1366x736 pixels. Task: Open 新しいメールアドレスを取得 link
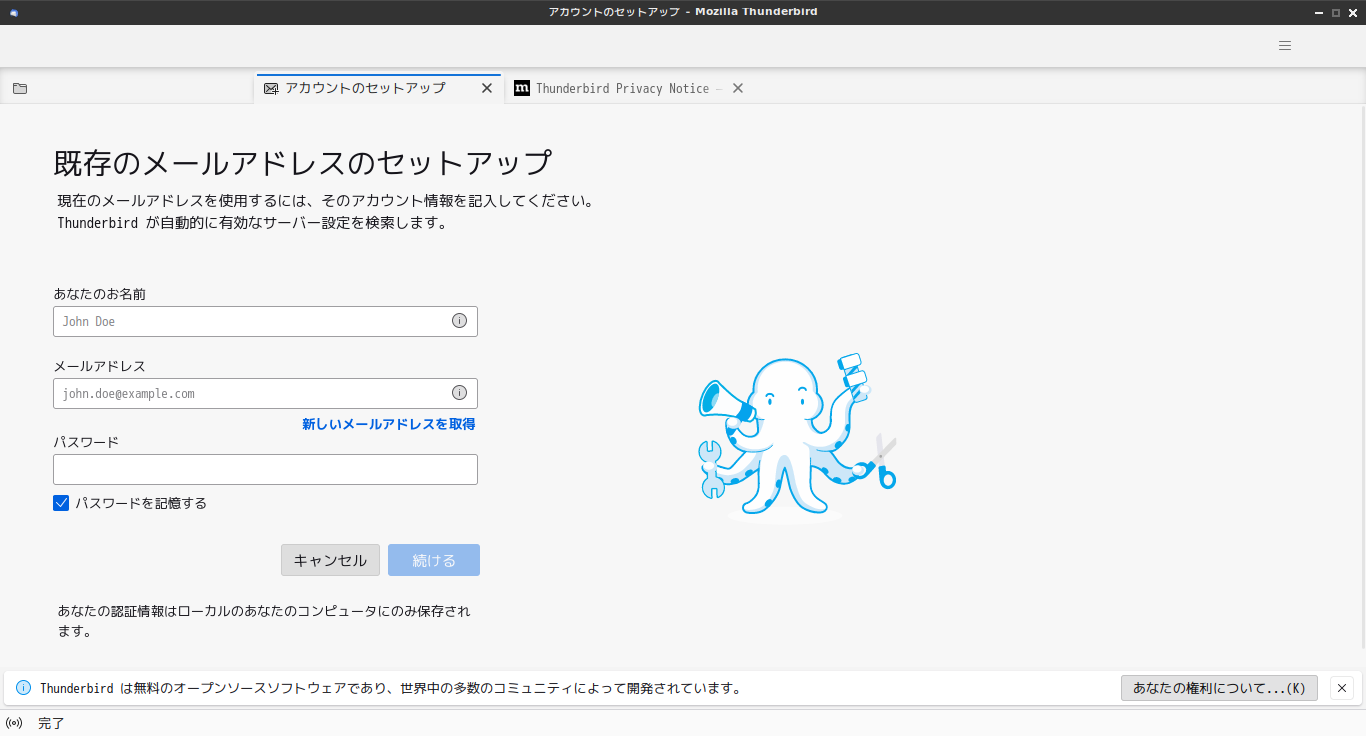click(389, 424)
